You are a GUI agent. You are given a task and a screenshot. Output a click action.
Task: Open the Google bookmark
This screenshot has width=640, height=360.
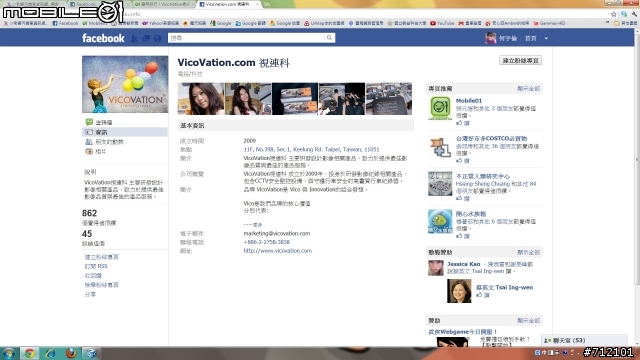(x=221, y=23)
